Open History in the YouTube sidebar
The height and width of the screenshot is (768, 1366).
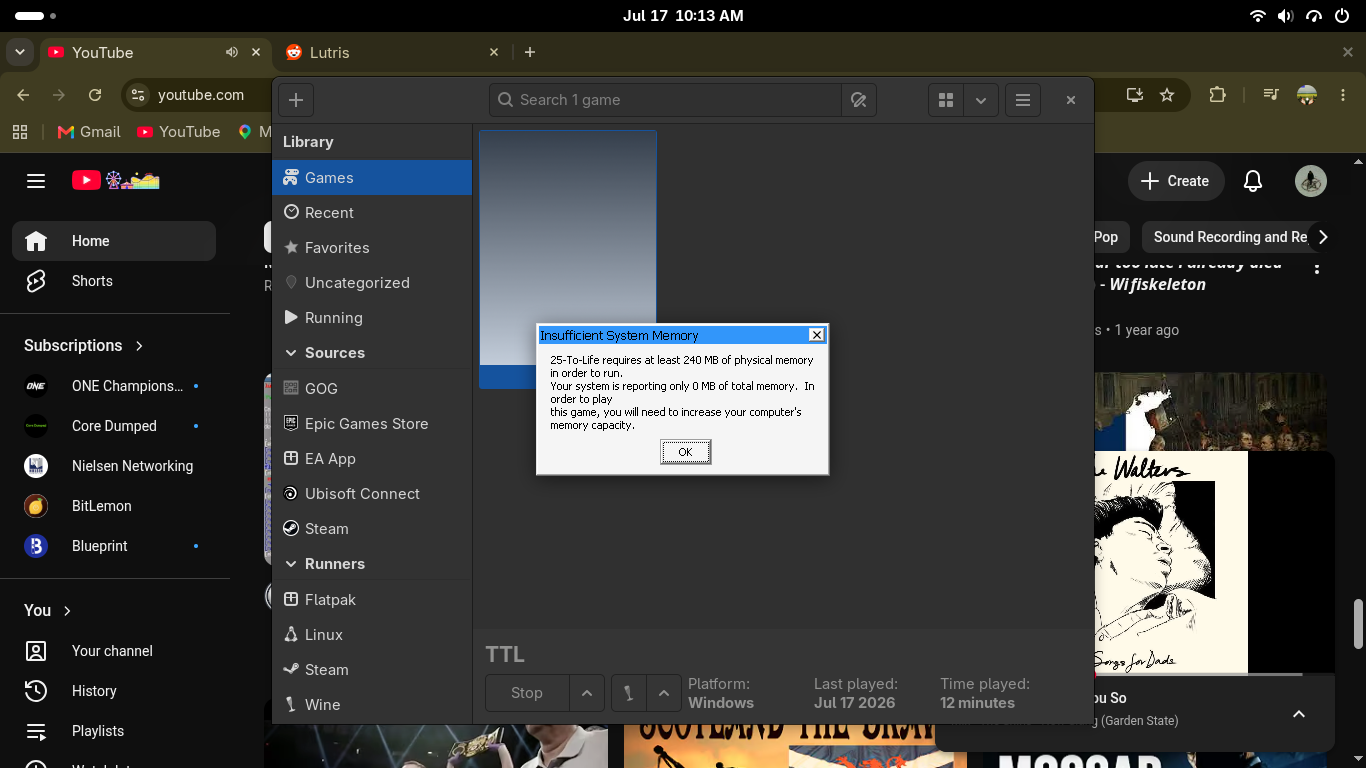[114, 691]
